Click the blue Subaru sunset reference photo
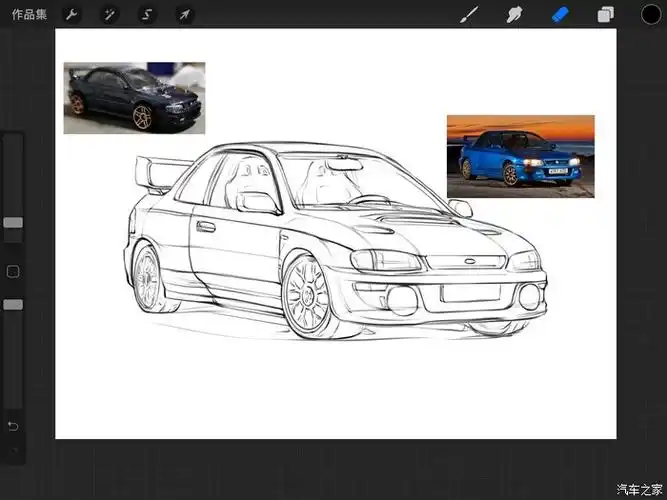Image resolution: width=667 pixels, height=500 pixels. [520, 156]
